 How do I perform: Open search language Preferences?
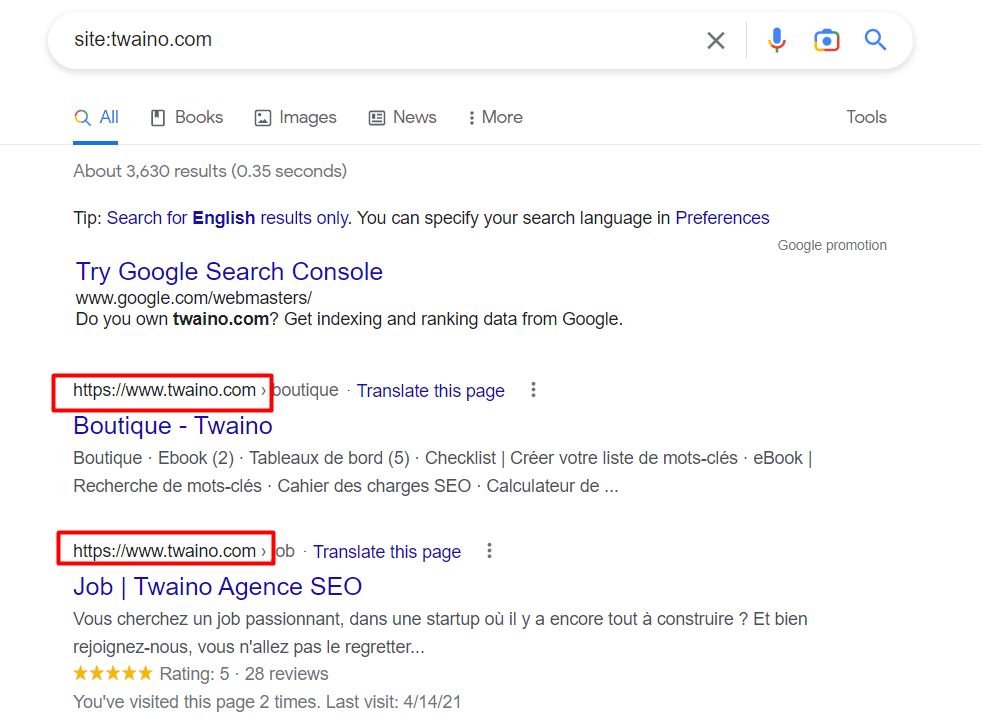point(722,217)
